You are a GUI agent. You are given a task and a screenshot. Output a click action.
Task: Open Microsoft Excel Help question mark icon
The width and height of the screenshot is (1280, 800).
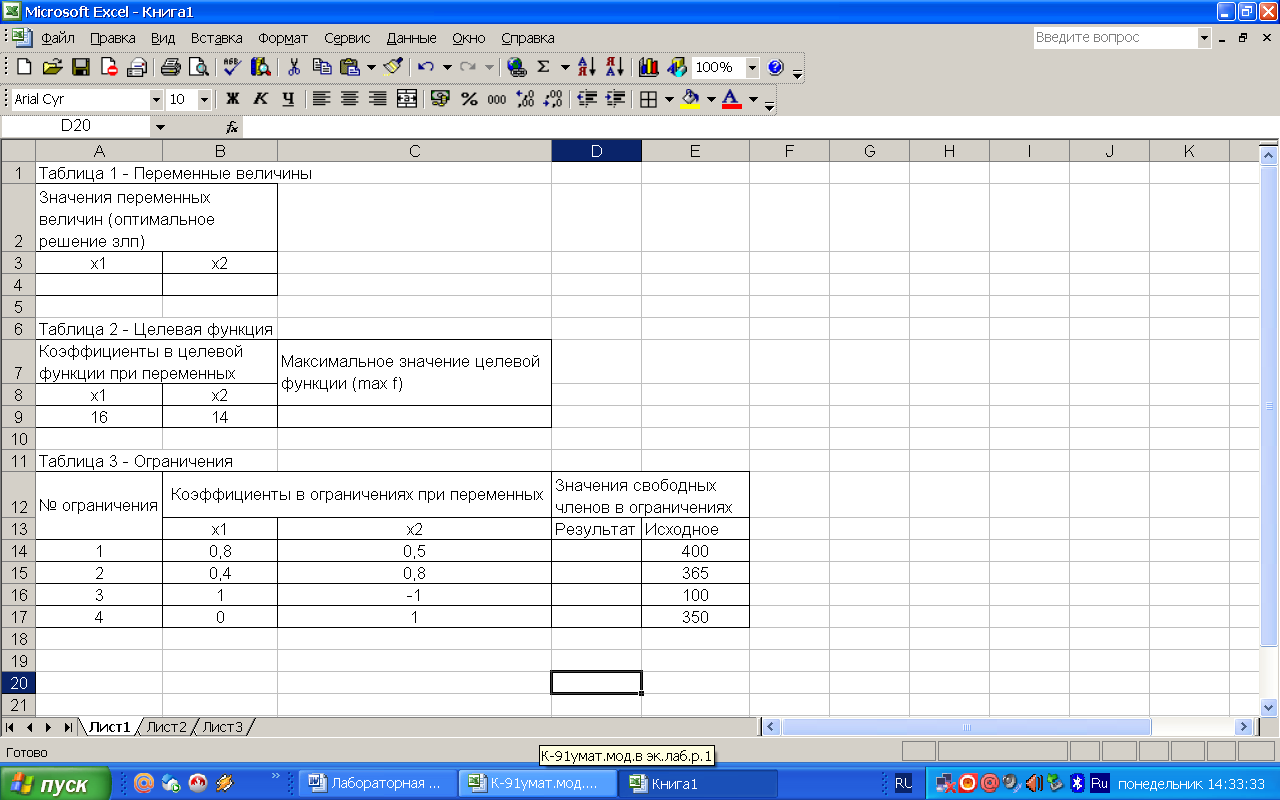click(775, 67)
